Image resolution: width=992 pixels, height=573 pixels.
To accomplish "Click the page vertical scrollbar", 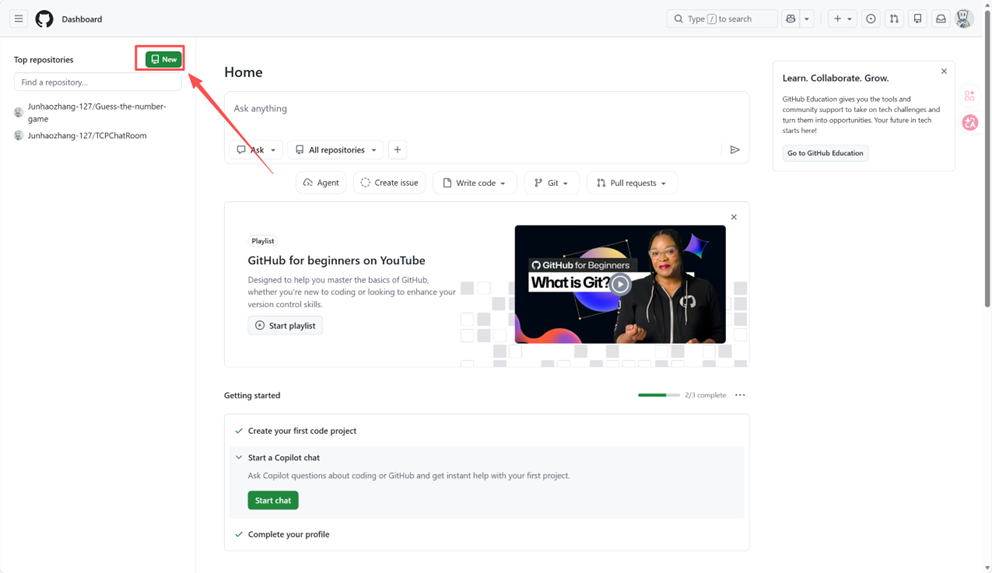I will (987, 158).
